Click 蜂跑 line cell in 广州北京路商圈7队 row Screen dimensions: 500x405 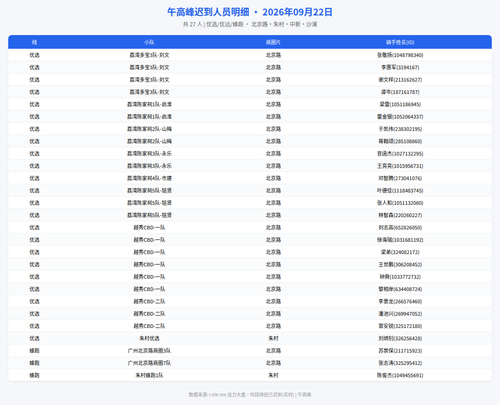pyautogui.click(x=34, y=363)
